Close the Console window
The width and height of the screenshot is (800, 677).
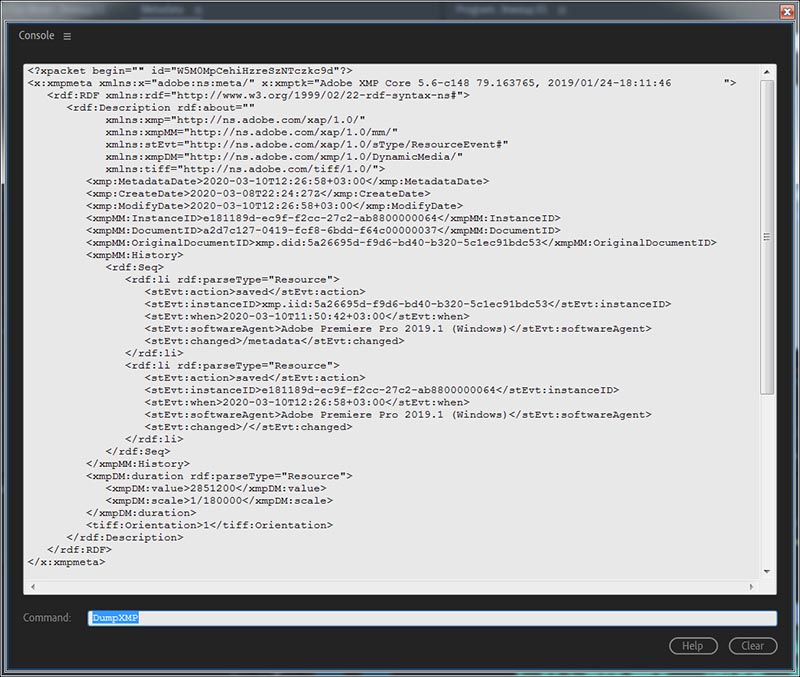pos(787,12)
